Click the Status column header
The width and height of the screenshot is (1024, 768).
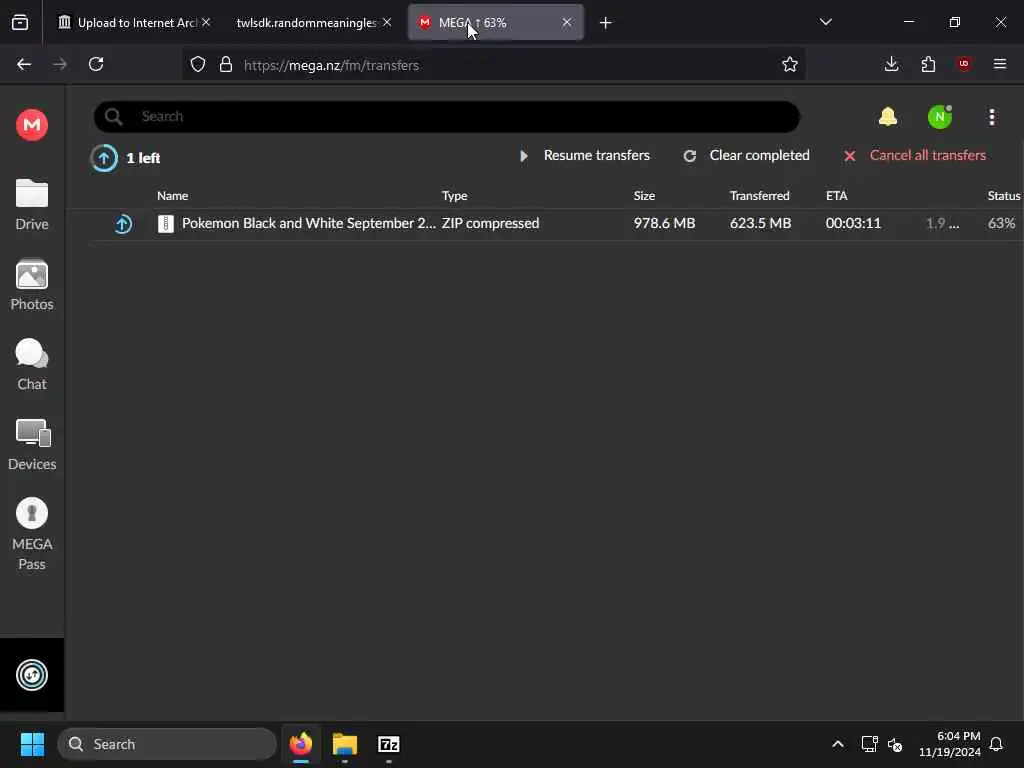pyautogui.click(x=1004, y=195)
